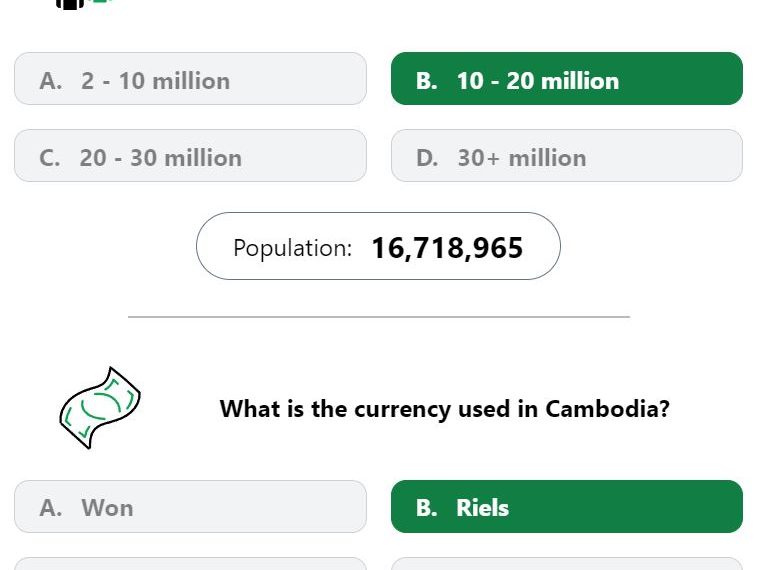763x570 pixels.
Task: Choose "Won" as the currency answer
Action: (x=190, y=507)
